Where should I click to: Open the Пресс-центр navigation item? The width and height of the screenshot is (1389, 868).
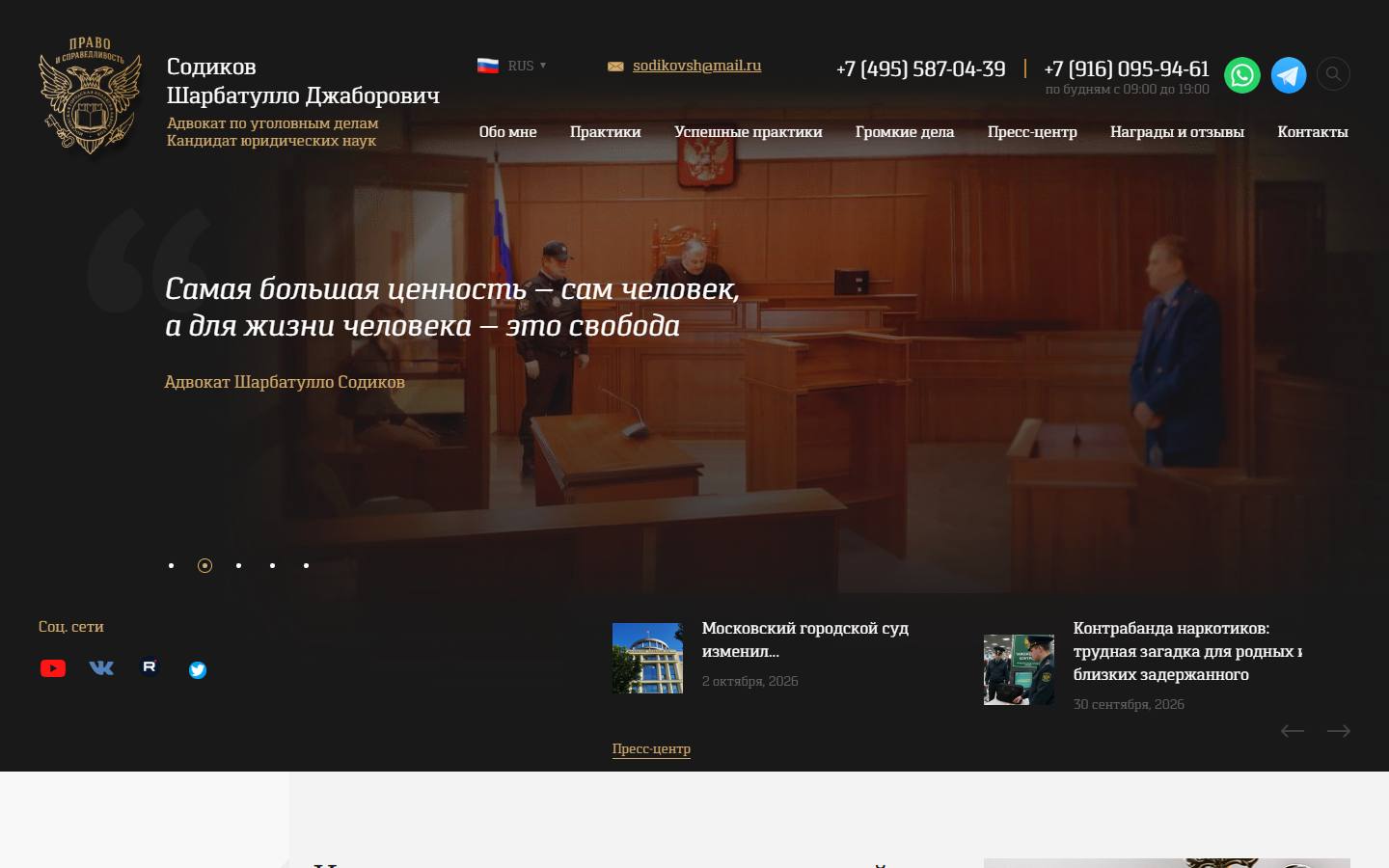[1032, 132]
